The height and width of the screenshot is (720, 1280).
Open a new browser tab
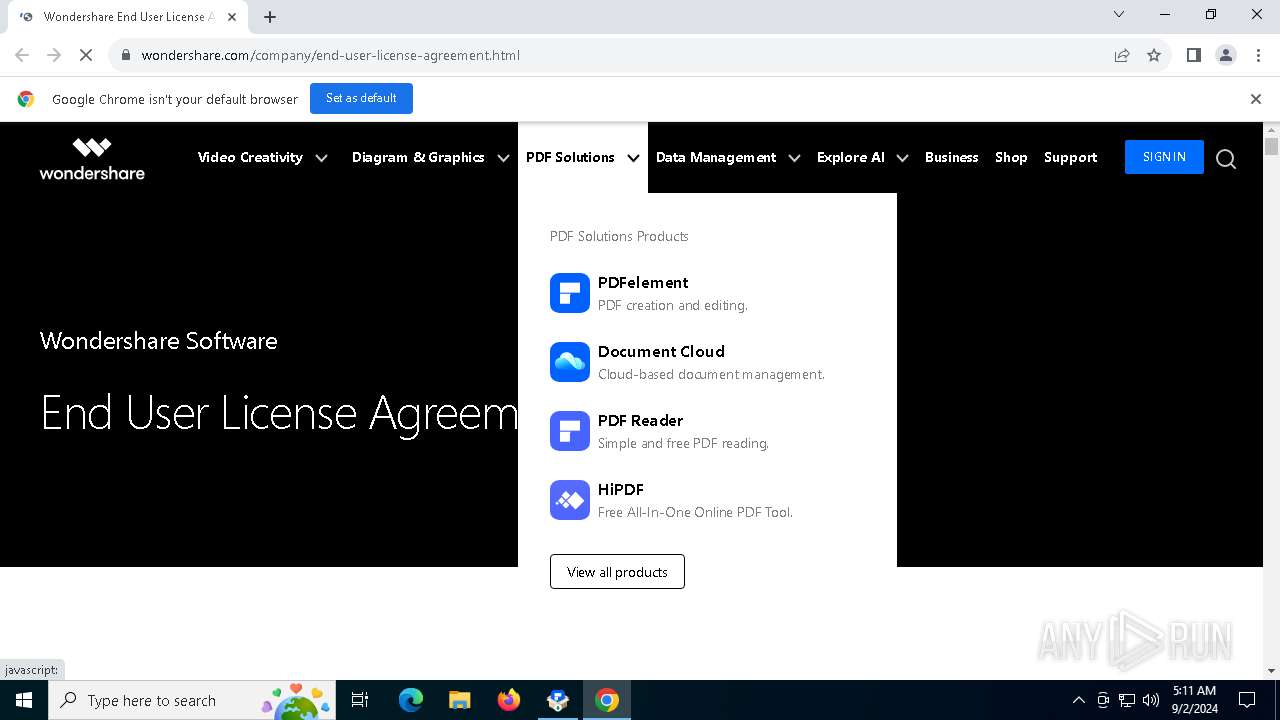pyautogui.click(x=270, y=16)
